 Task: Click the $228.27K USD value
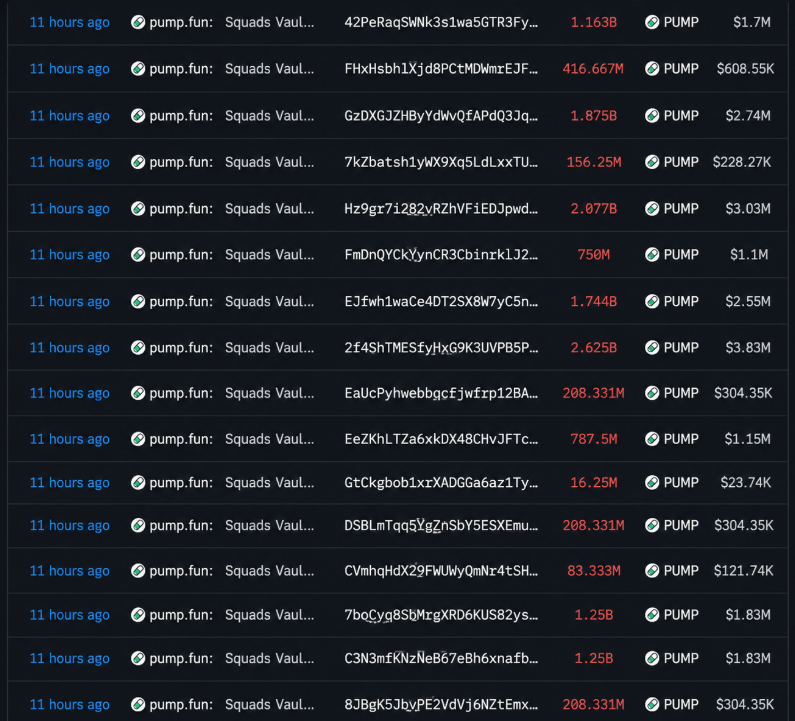click(742, 162)
